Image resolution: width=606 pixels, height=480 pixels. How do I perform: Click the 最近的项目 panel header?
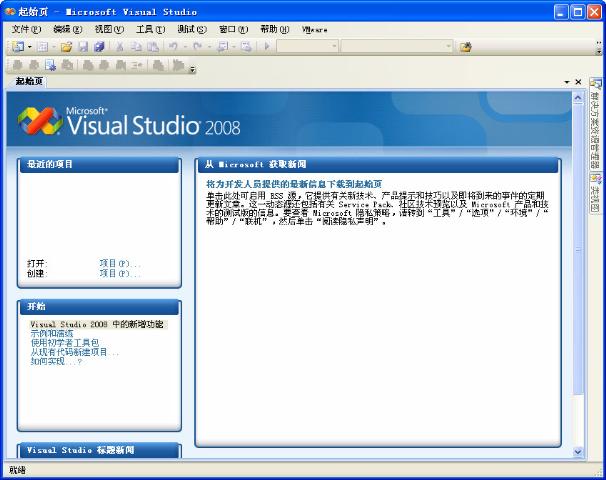99,165
